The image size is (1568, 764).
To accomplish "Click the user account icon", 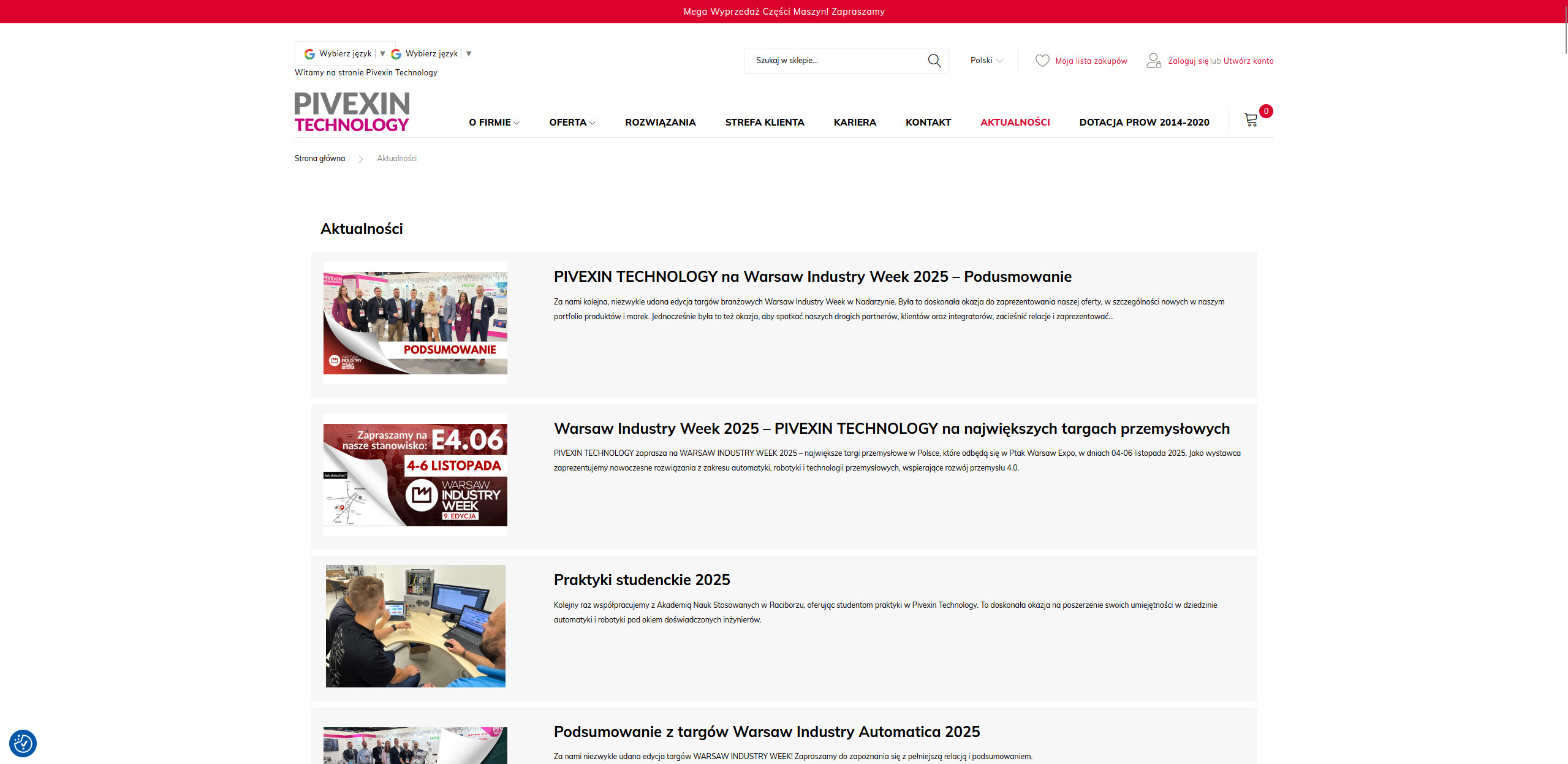I will click(1154, 61).
